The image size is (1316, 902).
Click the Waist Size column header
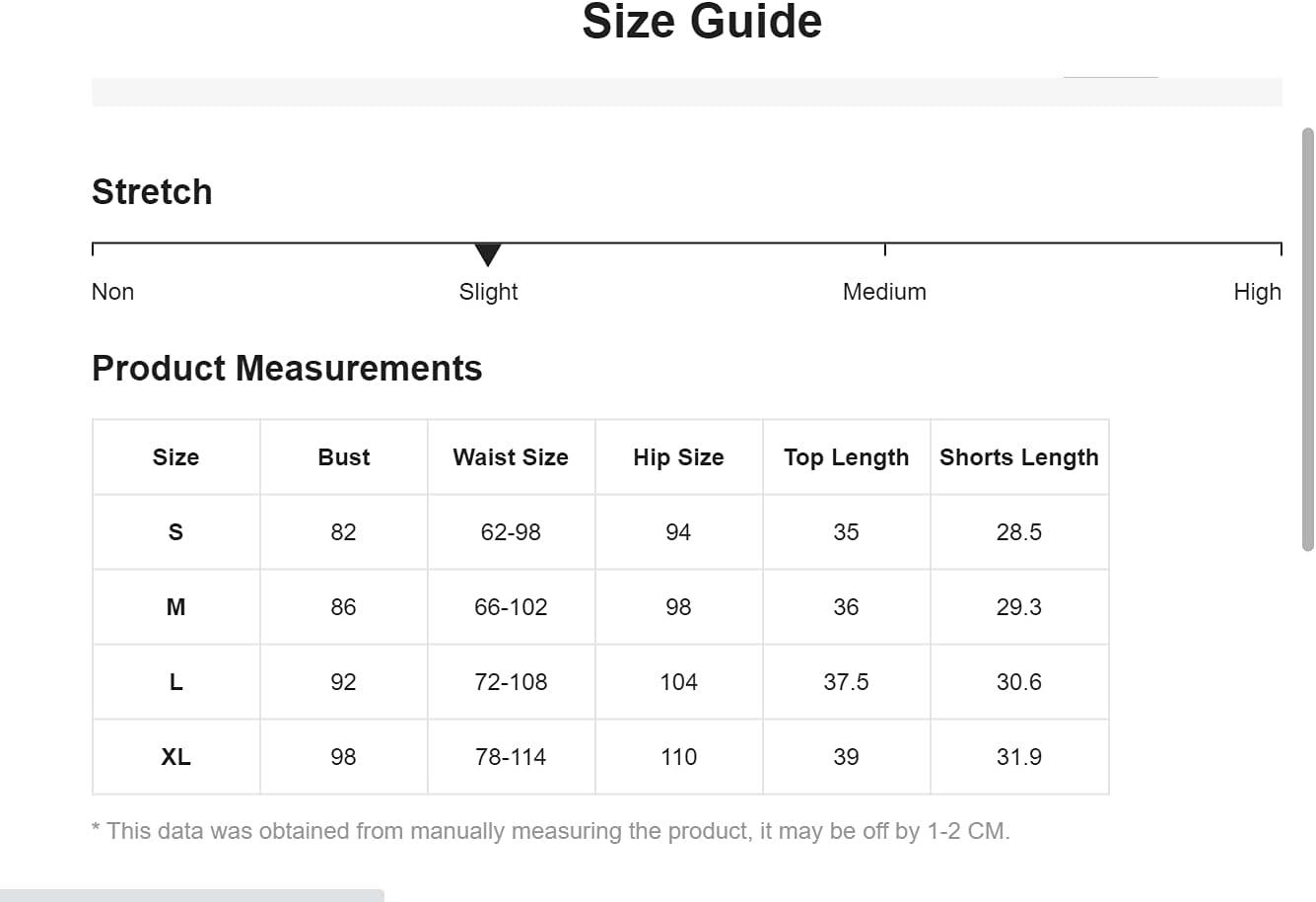512,457
